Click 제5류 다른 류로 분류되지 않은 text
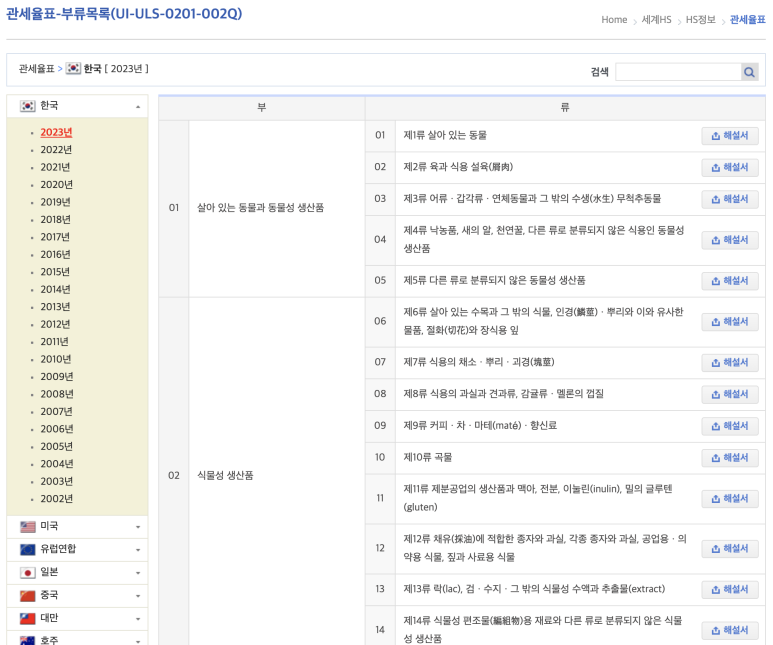773x645 pixels. point(494,281)
